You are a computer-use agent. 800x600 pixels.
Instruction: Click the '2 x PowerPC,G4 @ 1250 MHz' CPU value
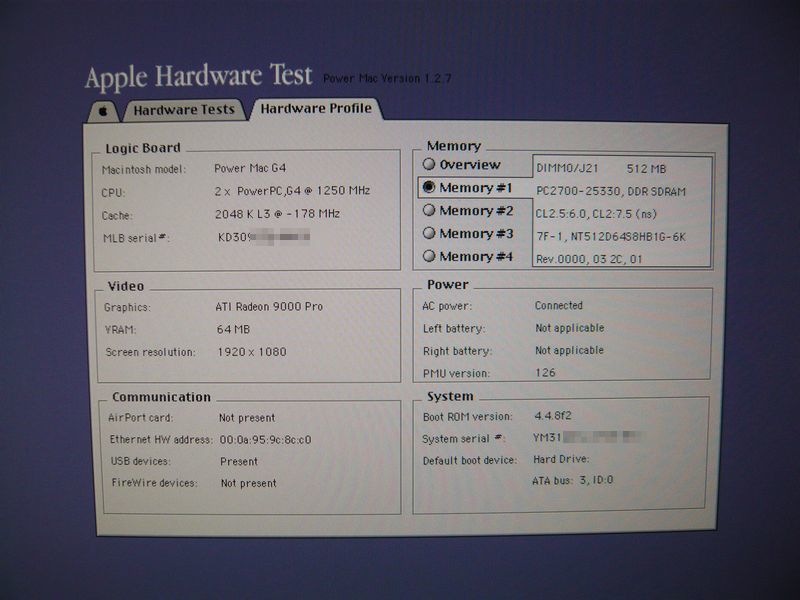tap(292, 191)
